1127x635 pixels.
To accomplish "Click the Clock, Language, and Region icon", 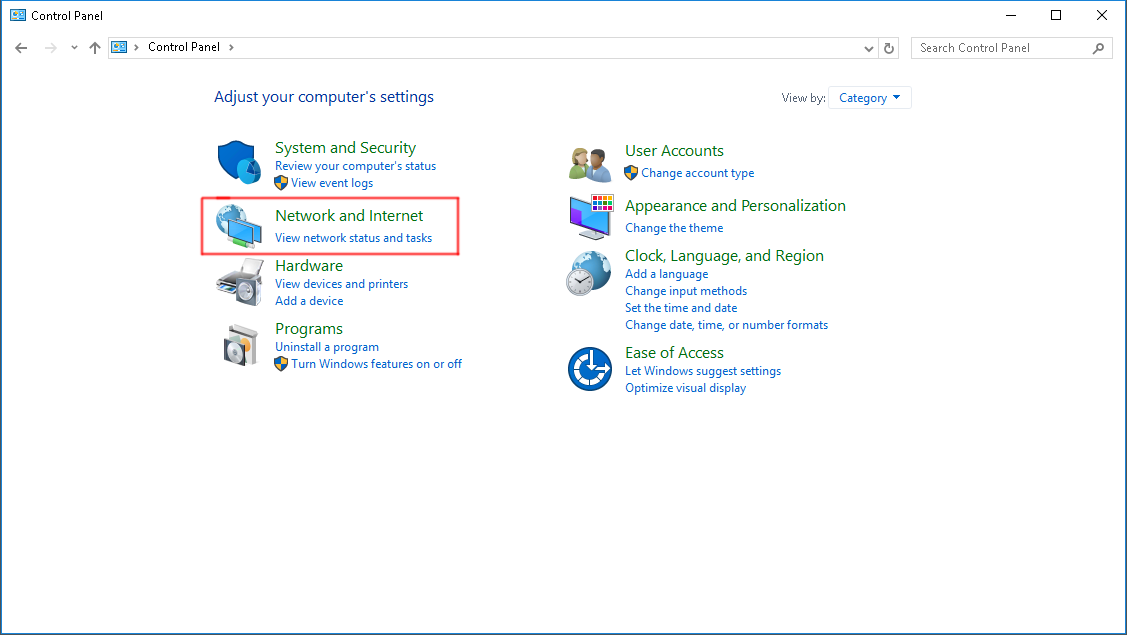I will [589, 273].
